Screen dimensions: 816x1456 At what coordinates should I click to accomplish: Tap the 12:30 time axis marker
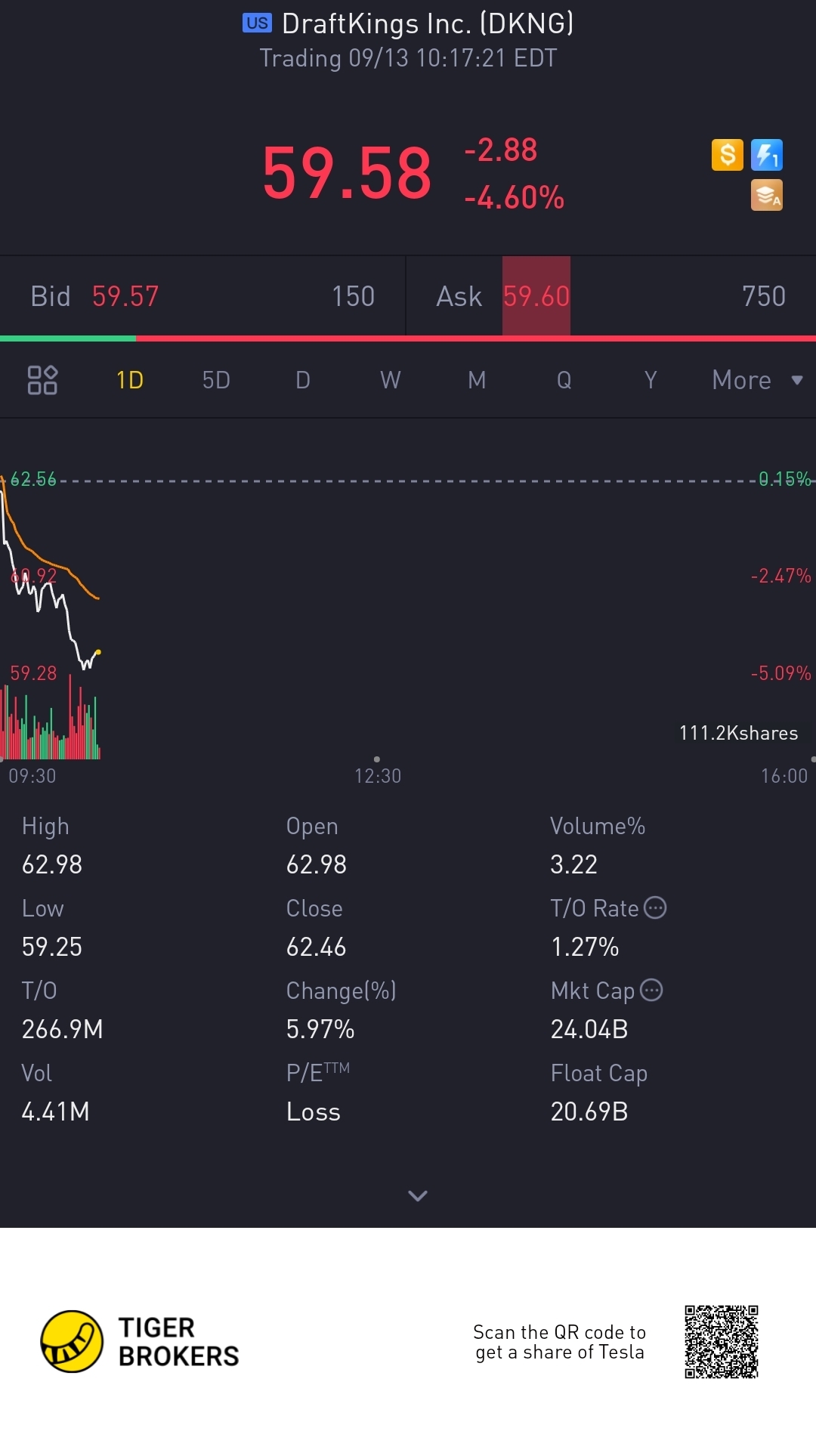point(378,776)
